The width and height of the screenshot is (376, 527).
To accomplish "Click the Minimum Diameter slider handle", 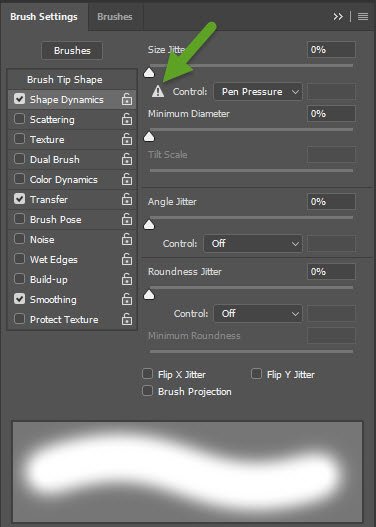I will point(149,136).
